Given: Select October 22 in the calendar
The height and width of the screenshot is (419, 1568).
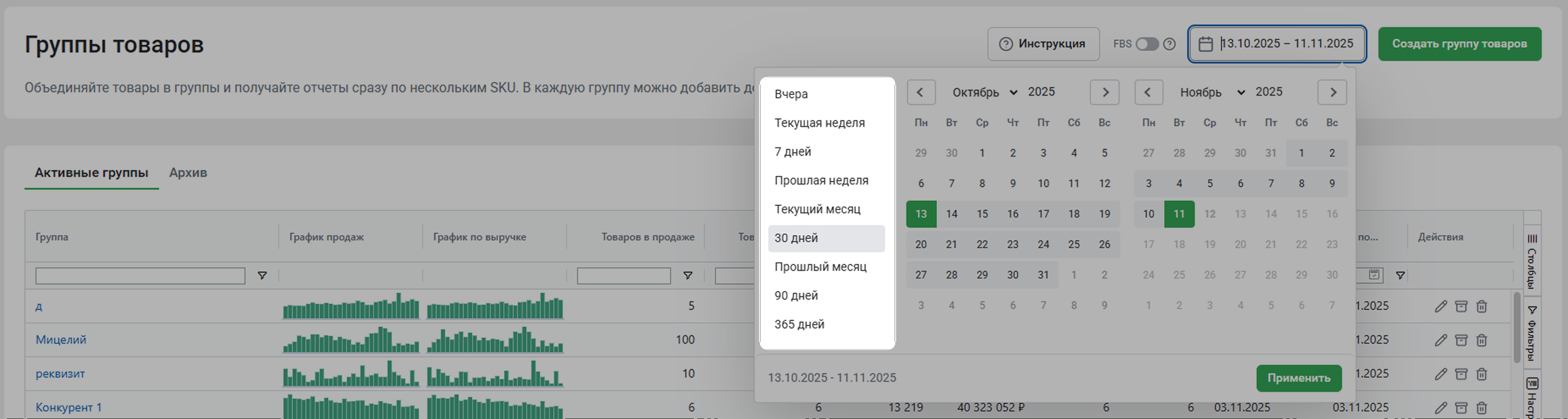Looking at the screenshot, I should tap(982, 245).
